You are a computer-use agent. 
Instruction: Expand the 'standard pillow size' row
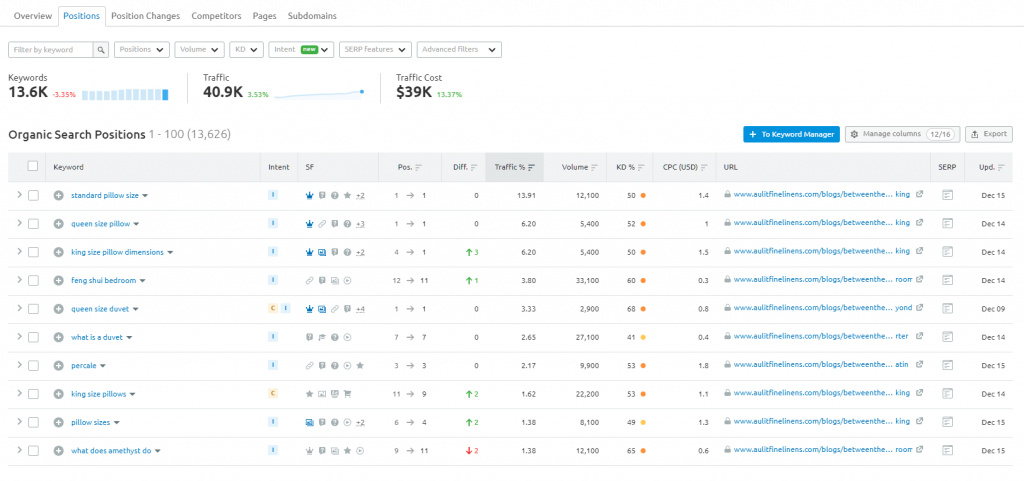(19, 194)
